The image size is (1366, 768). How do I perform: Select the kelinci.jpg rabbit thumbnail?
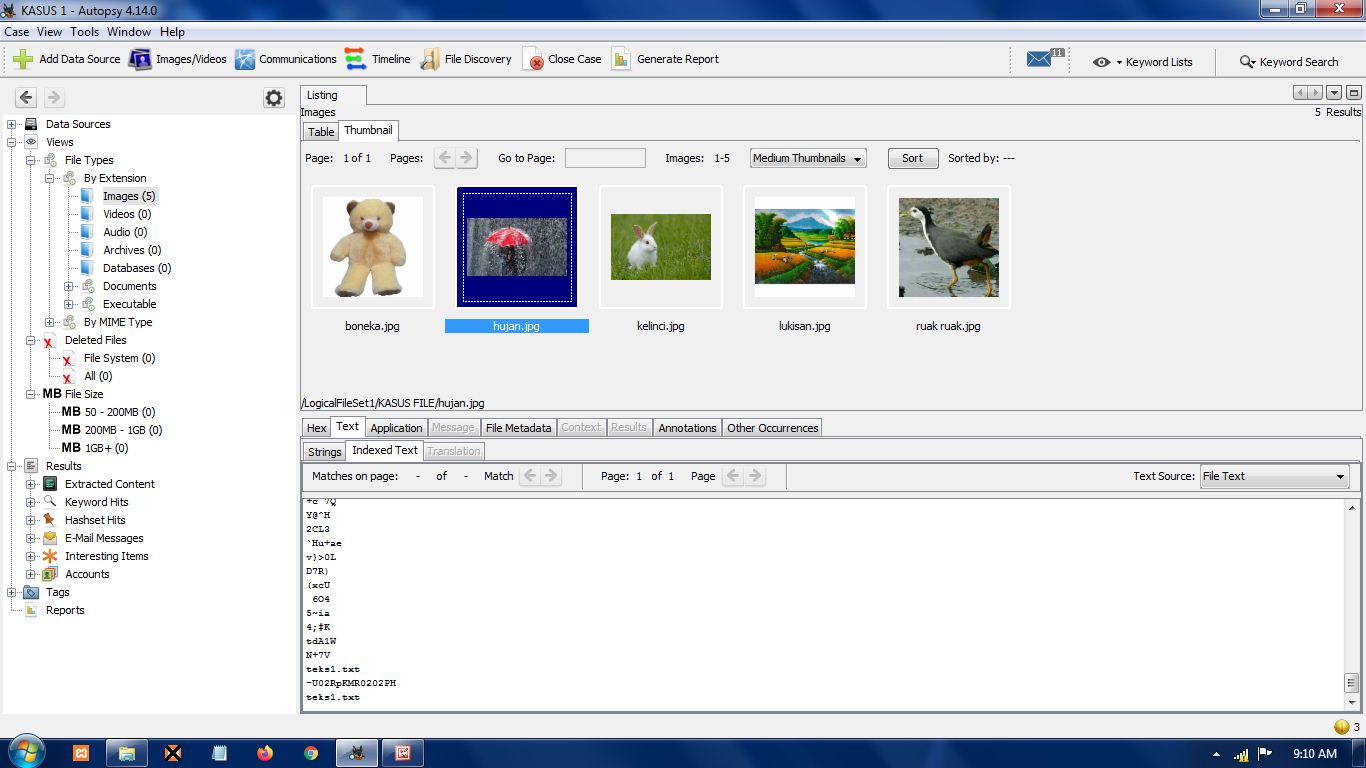pyautogui.click(x=660, y=247)
